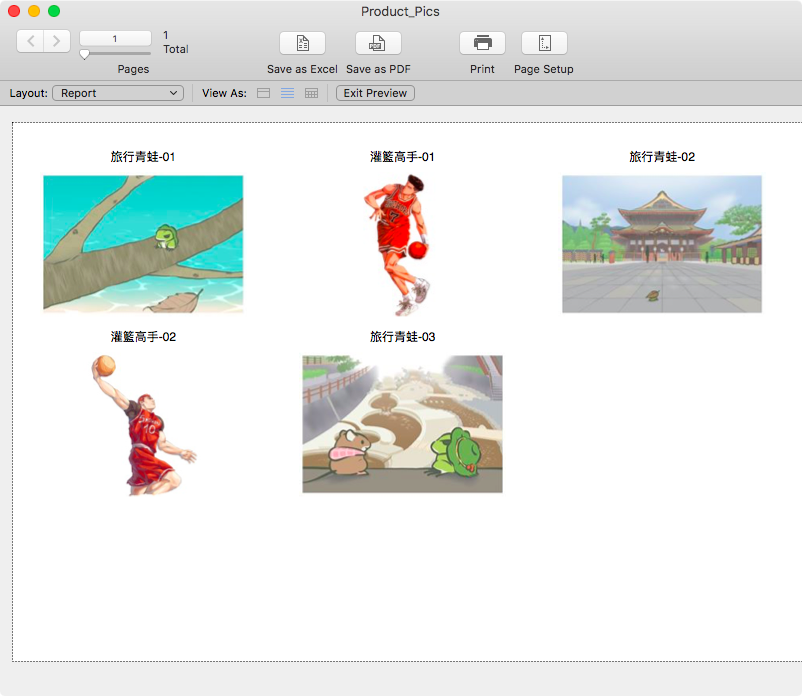This screenshot has height=696, width=802.
Task: Click the Page Setup label
Action: click(x=544, y=69)
